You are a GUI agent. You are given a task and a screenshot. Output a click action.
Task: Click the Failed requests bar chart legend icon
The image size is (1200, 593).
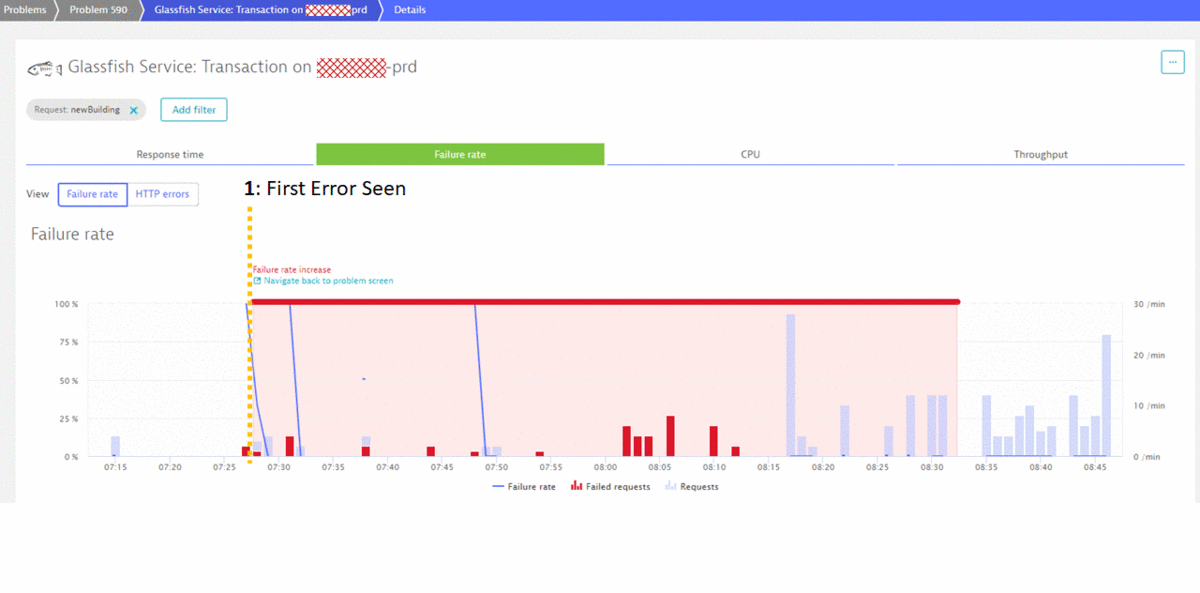click(575, 486)
